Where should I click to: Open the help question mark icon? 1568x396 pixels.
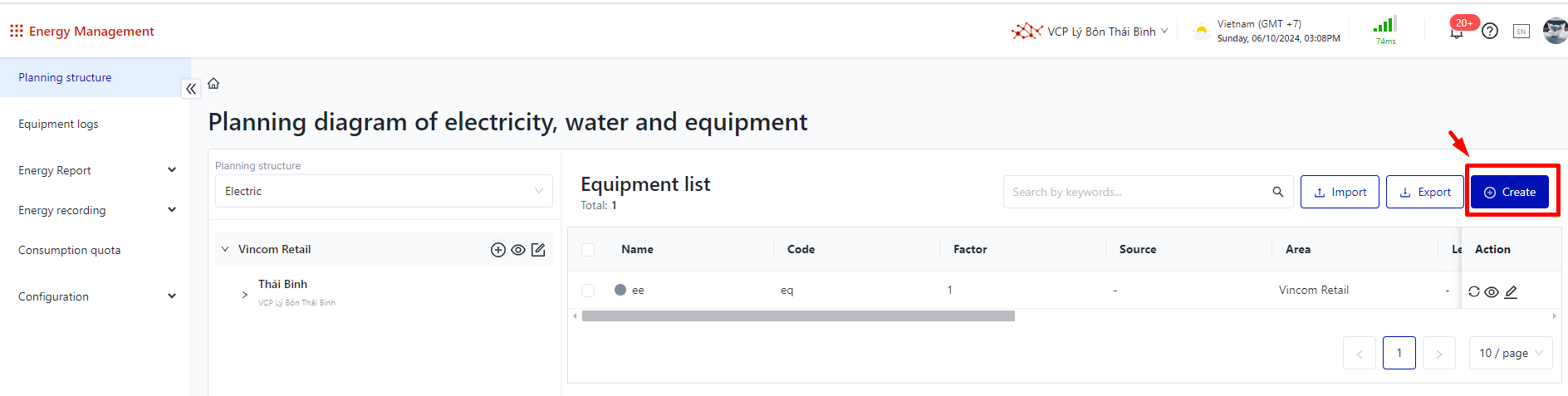pyautogui.click(x=1490, y=31)
